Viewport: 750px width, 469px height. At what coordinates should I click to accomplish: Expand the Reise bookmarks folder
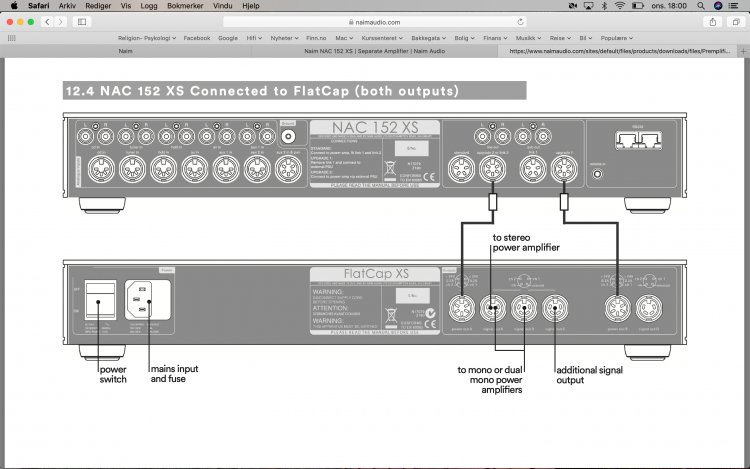click(560, 38)
